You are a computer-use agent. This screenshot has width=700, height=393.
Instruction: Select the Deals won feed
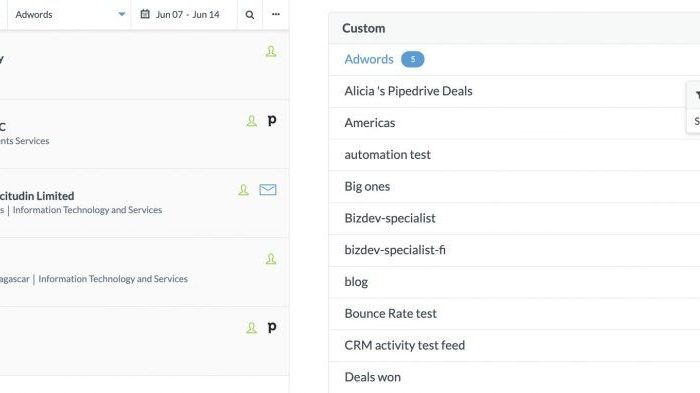click(x=514, y=377)
